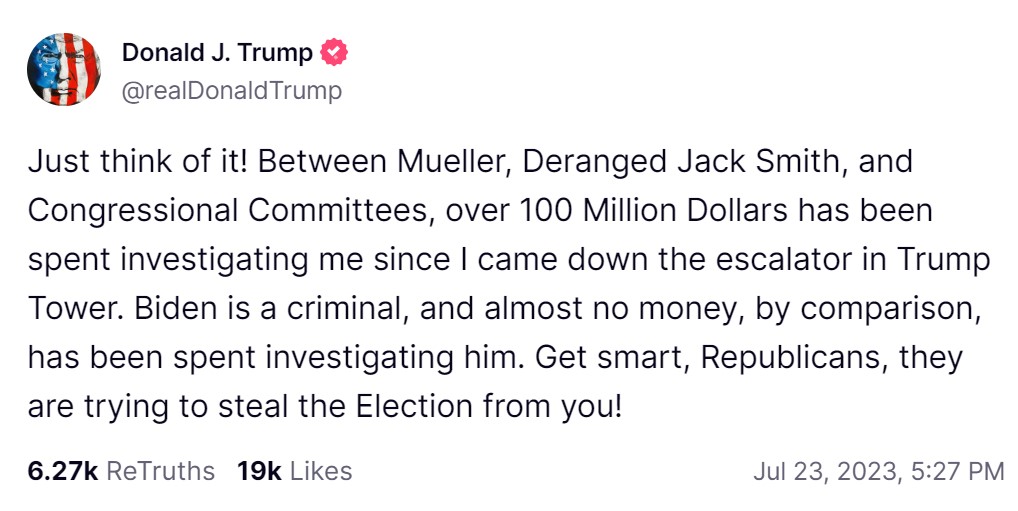View the 6.27k ReTruths count
This screenshot has height=511, width=1018.
point(62,471)
